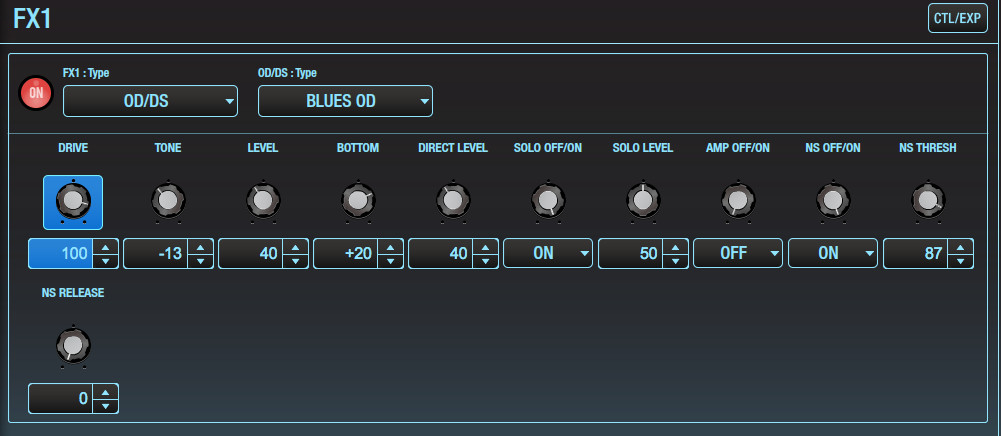Increase the SOLO LEVEL value with up arrow
1001x436 pixels.
[675, 246]
